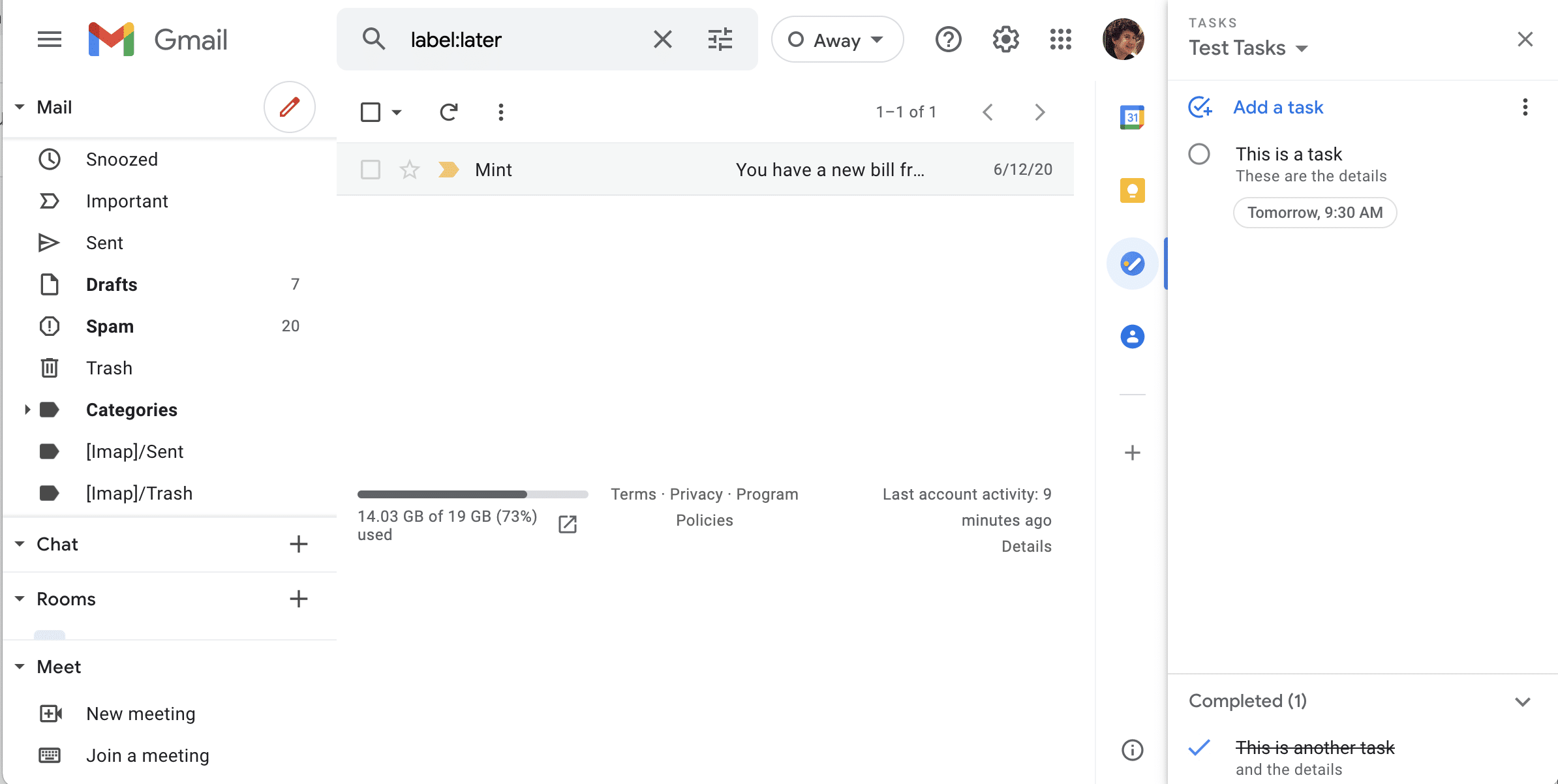Click the Add a task button
This screenshot has width=1558, height=784.
click(1277, 107)
